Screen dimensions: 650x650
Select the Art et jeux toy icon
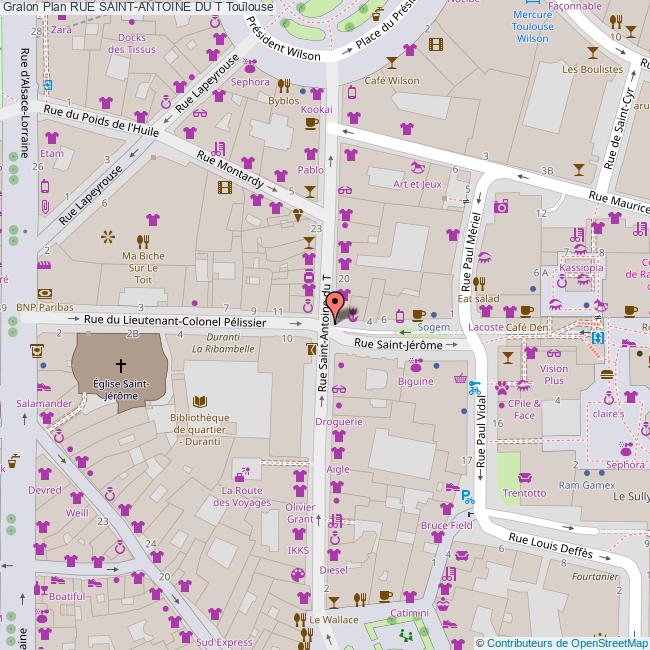pos(417,168)
